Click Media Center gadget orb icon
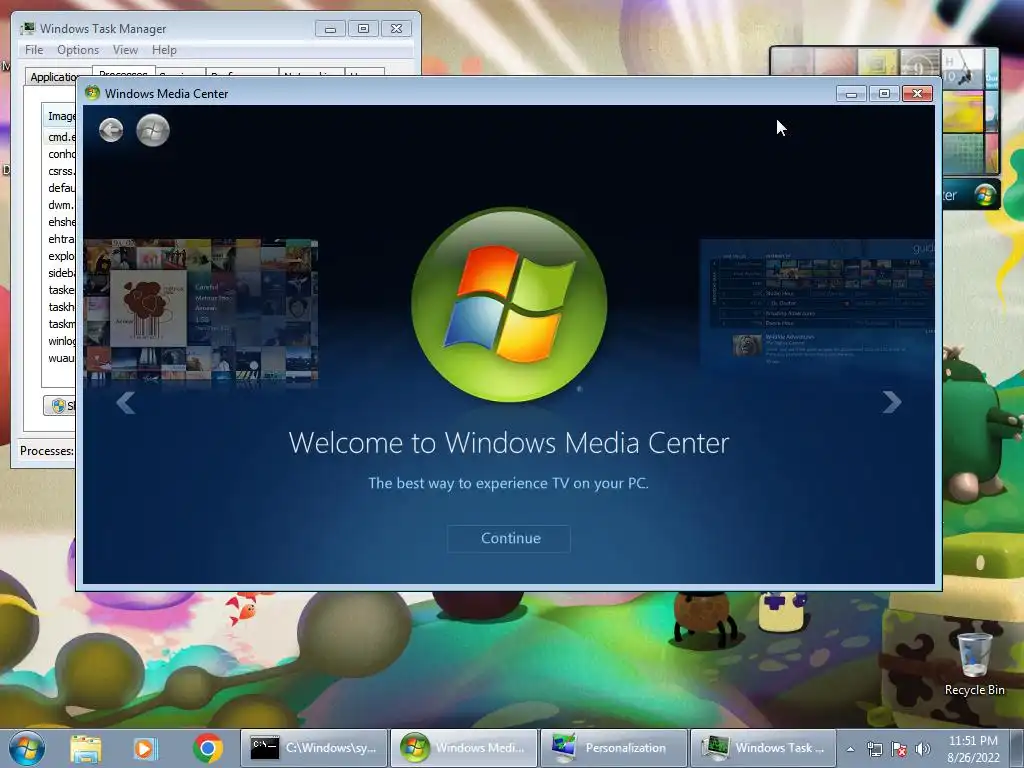Viewport: 1024px width, 768px height. click(x=985, y=195)
